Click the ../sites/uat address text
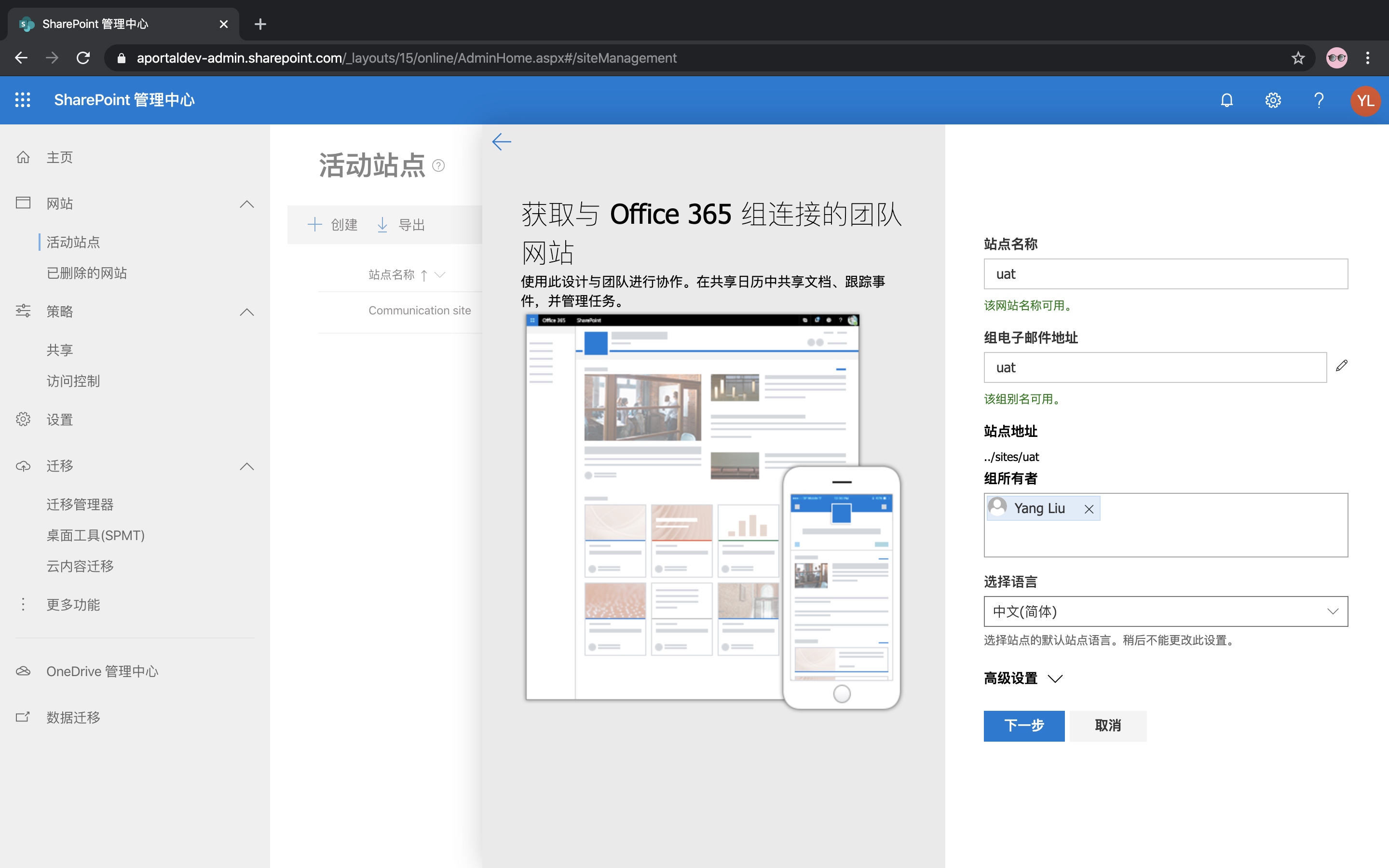The width and height of the screenshot is (1389, 868). pos(1011,457)
